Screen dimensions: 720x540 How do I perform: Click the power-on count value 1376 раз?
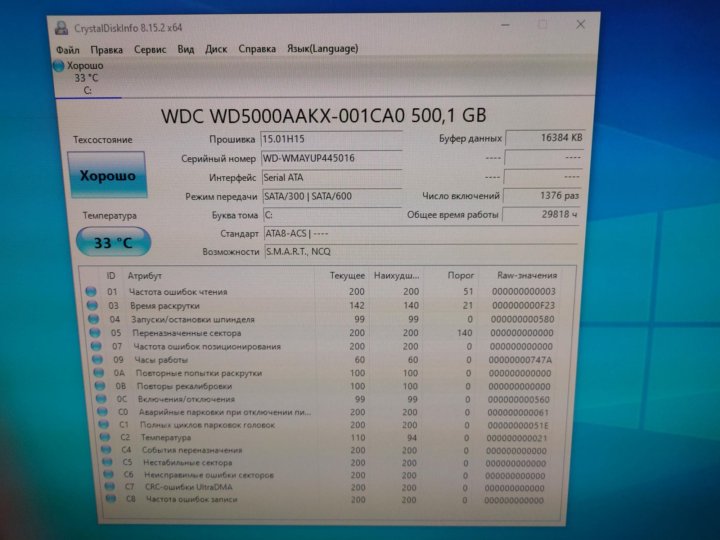(x=543, y=196)
